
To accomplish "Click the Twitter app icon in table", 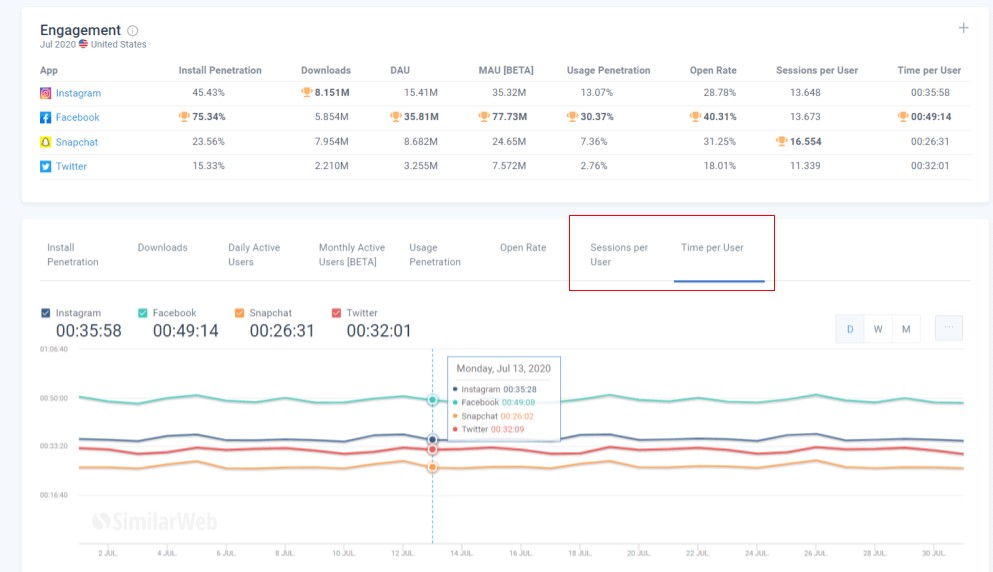I will pyautogui.click(x=46, y=166).
